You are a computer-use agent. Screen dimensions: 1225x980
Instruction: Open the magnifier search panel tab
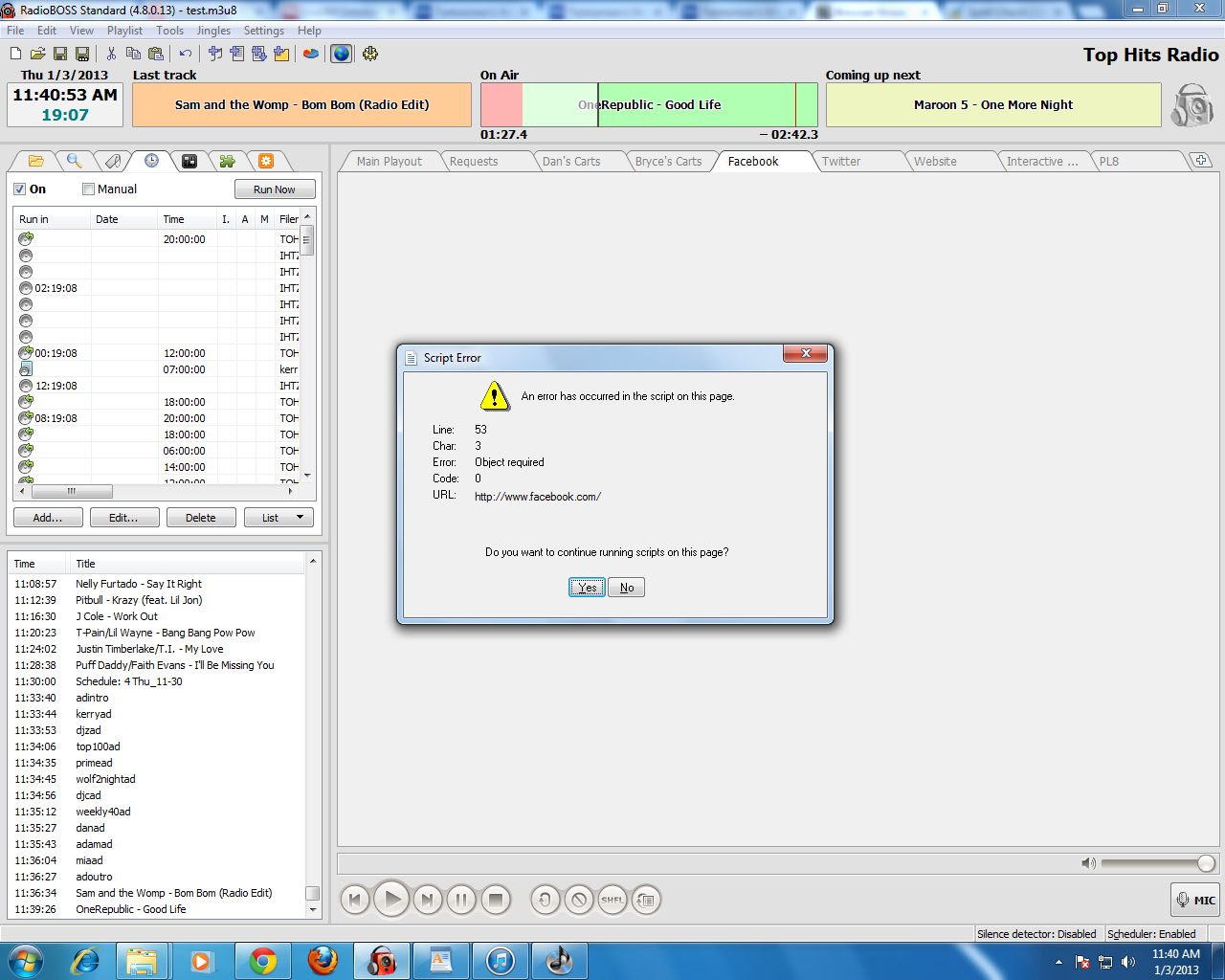point(74,161)
